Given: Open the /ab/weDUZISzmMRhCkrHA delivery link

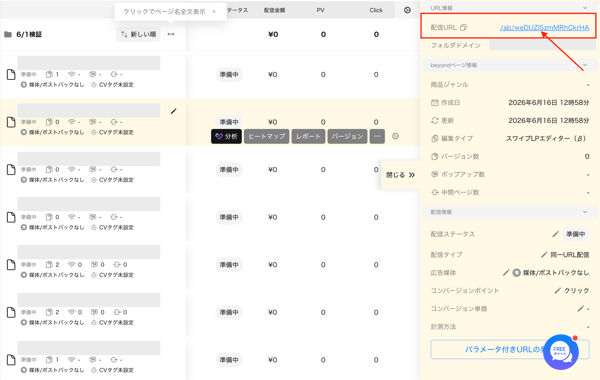Looking at the screenshot, I should pos(545,28).
